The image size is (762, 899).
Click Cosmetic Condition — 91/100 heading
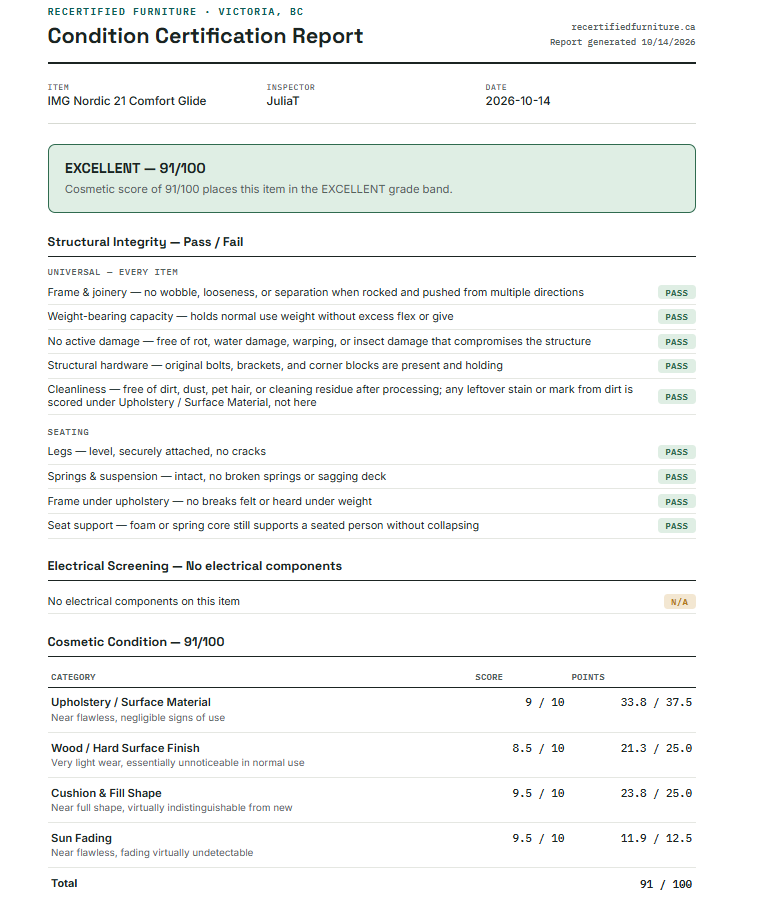(136, 642)
